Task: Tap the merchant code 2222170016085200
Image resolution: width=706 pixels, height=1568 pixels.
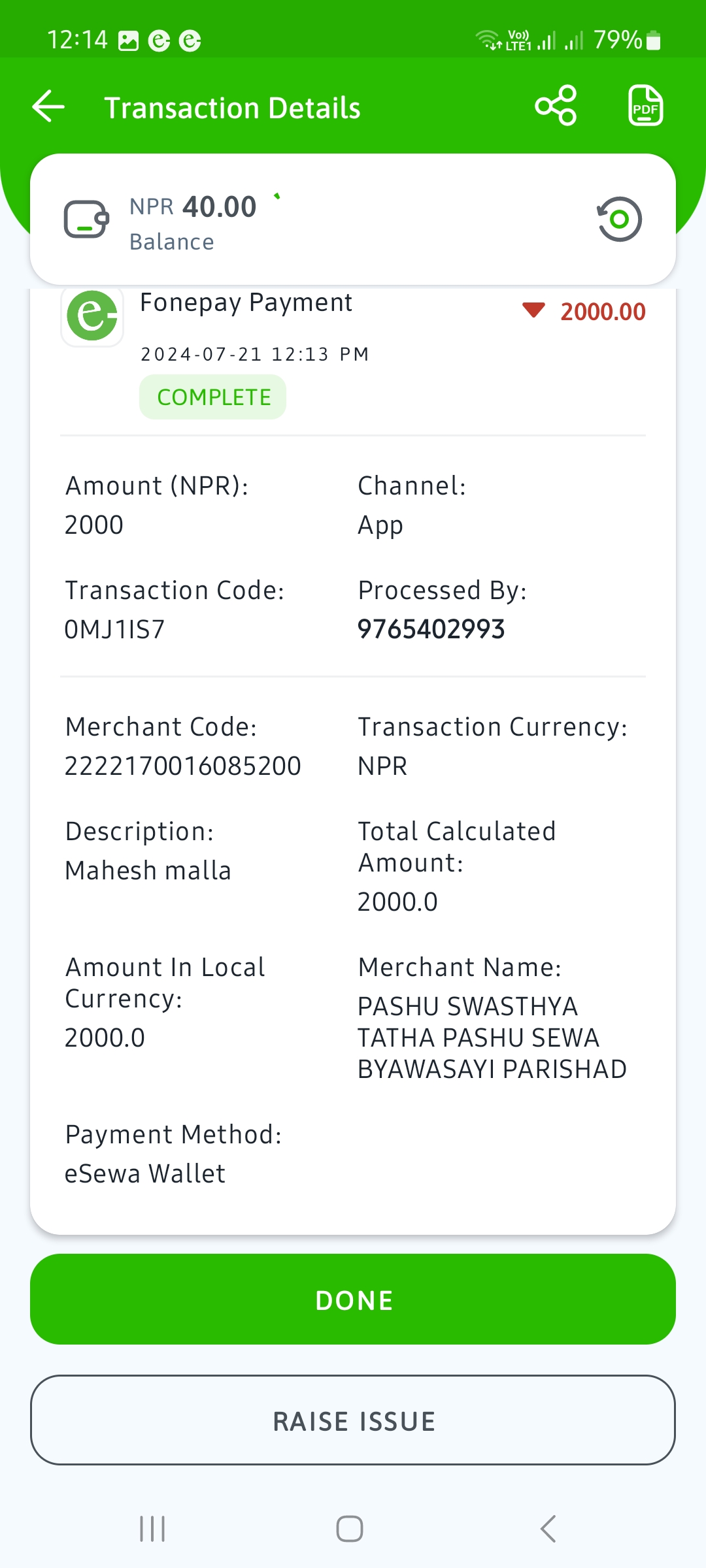Action: coord(183,766)
